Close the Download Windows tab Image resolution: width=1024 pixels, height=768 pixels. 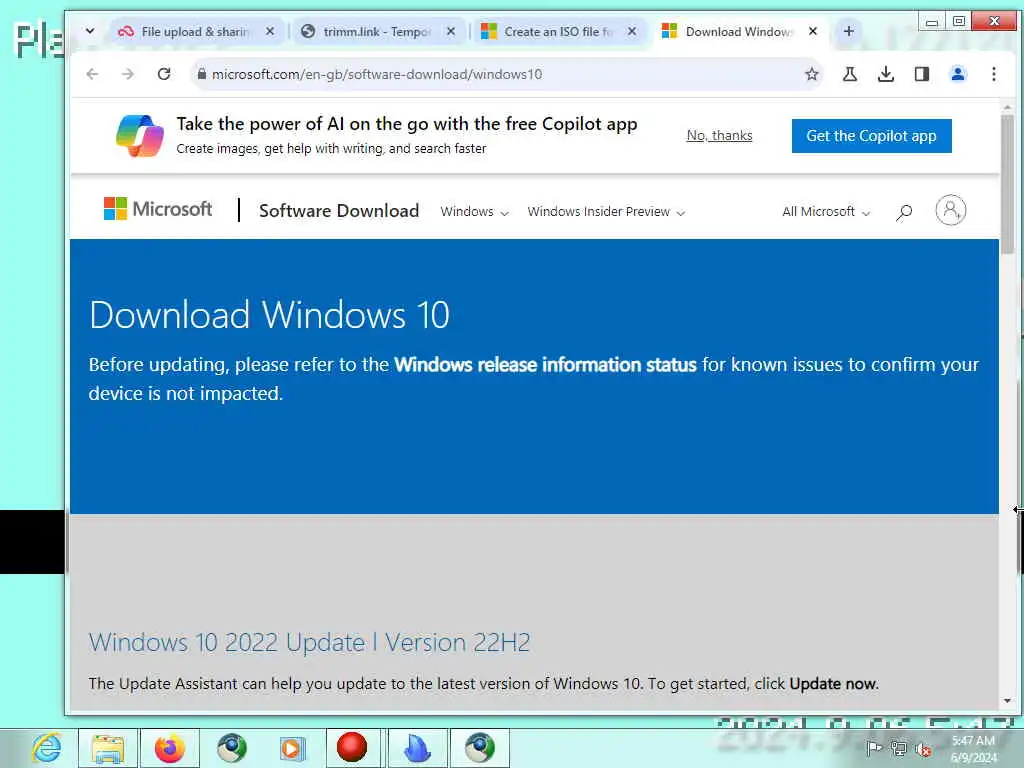coord(812,31)
